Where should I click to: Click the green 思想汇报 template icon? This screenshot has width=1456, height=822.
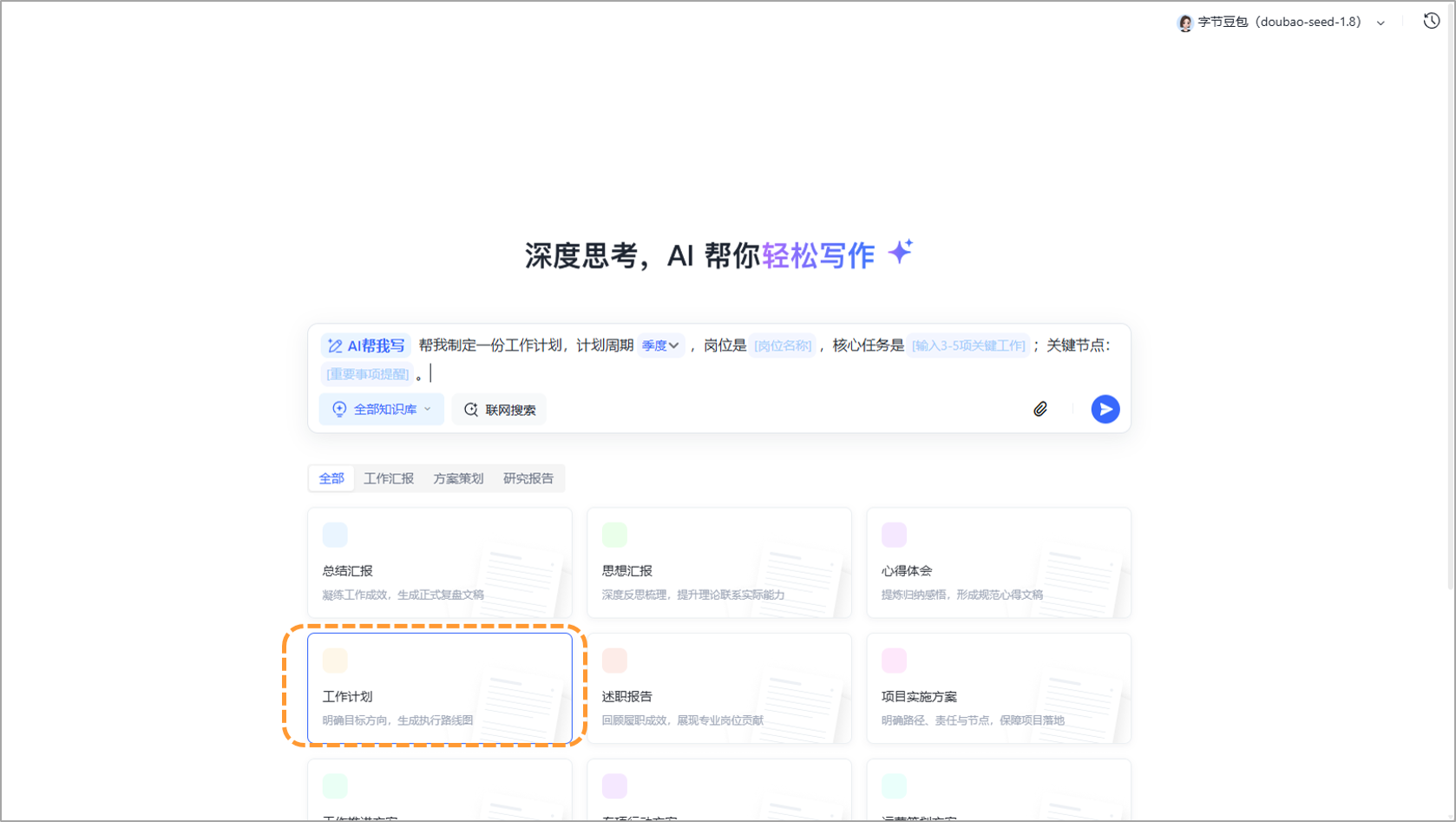[614, 535]
